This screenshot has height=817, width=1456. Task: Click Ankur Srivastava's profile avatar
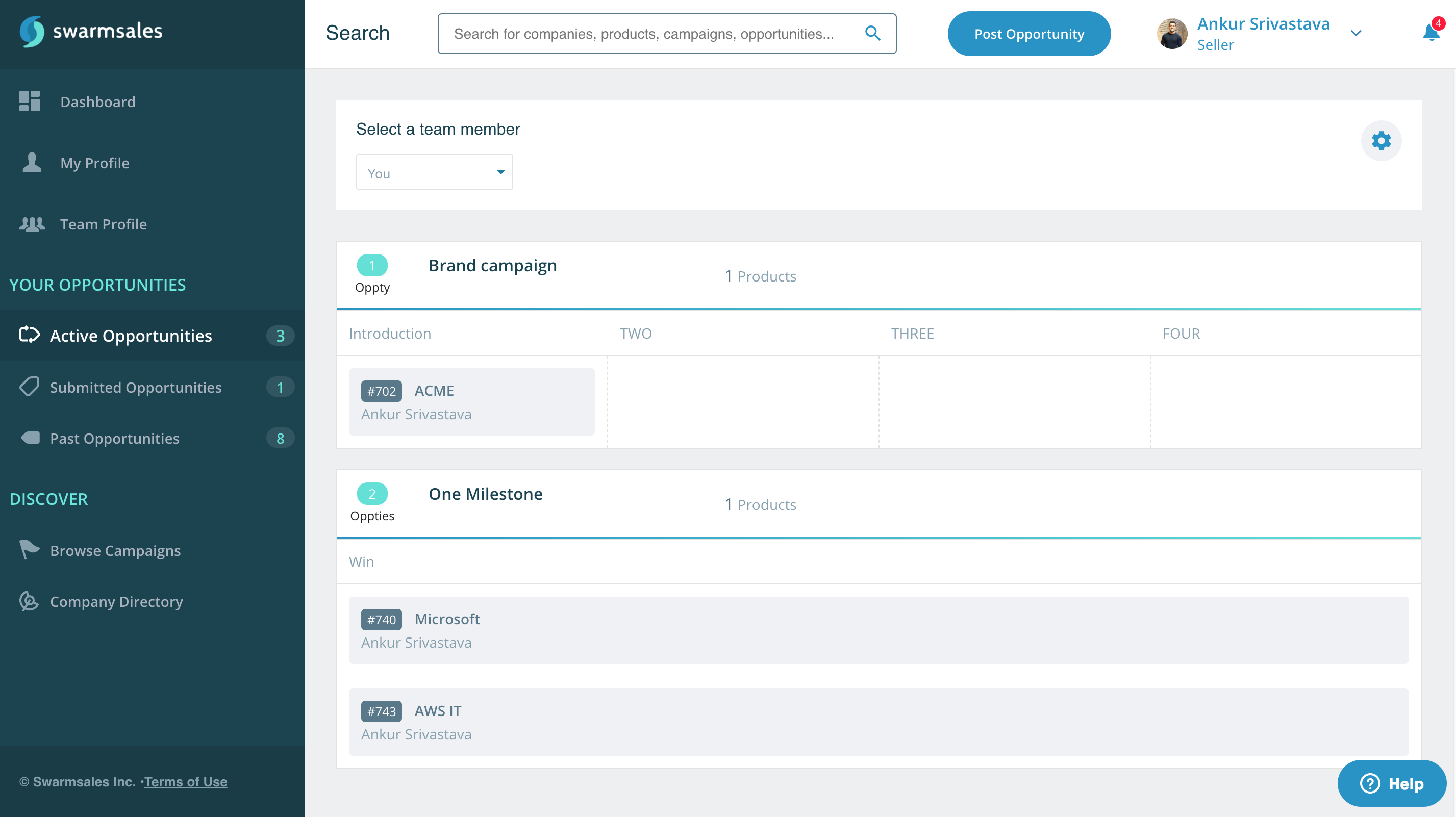pos(1172,34)
